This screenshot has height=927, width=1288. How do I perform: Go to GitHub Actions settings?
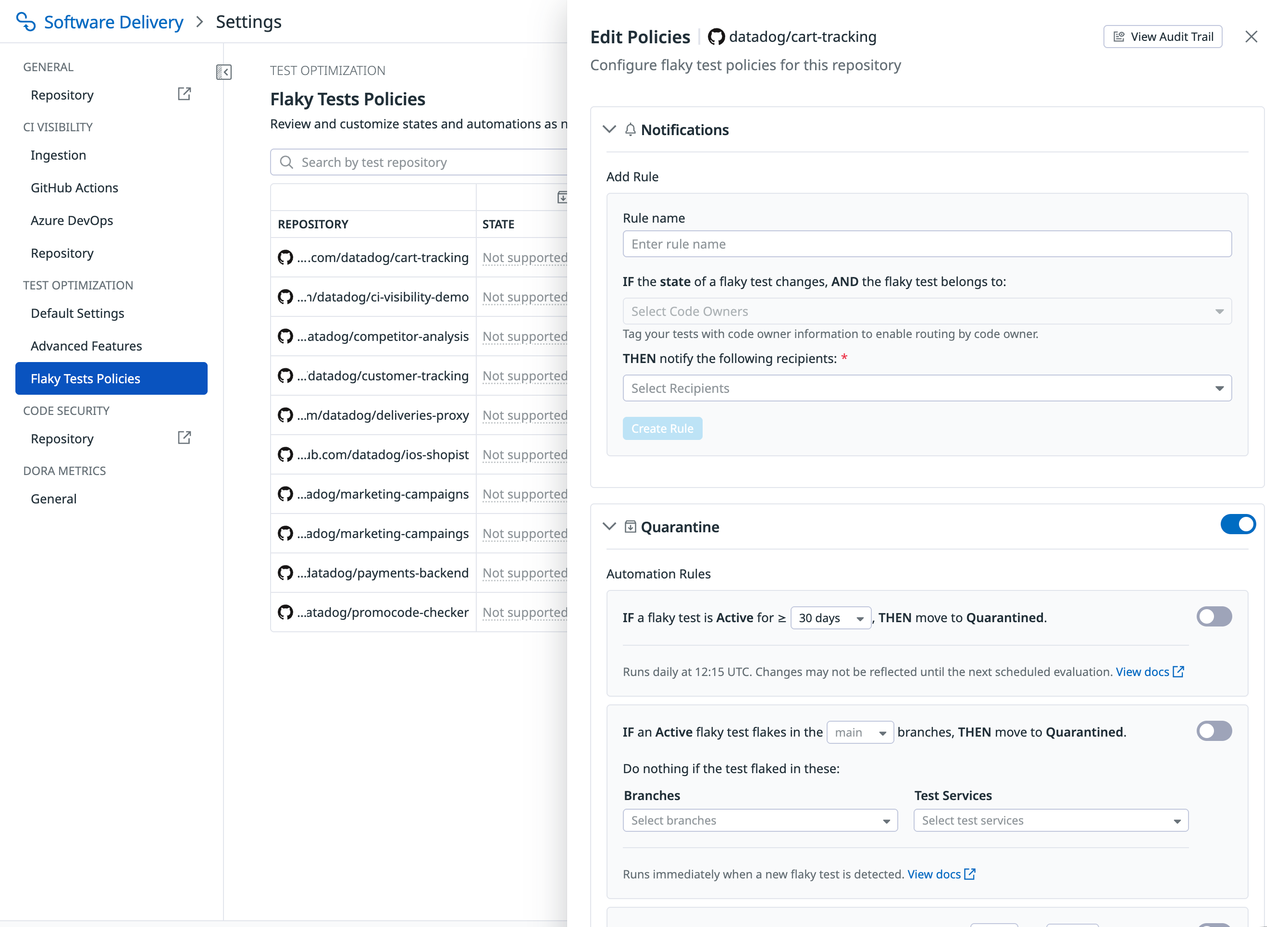74,188
